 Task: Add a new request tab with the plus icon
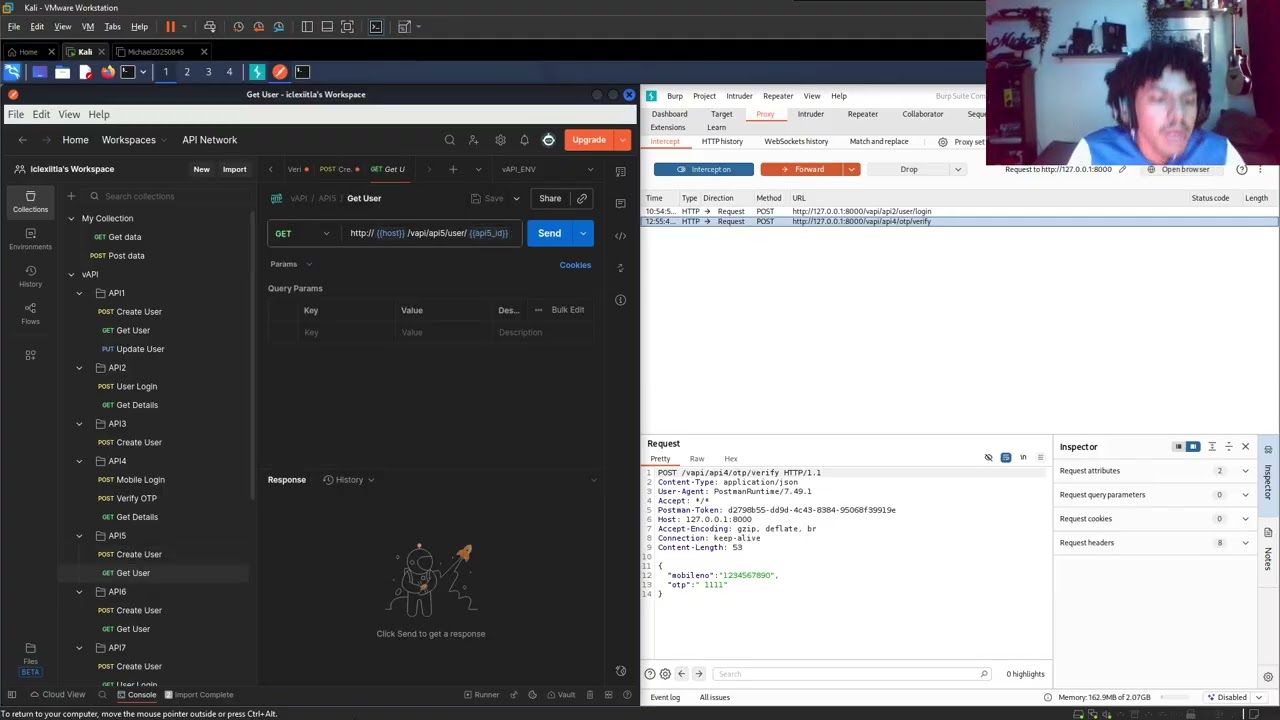[453, 169]
